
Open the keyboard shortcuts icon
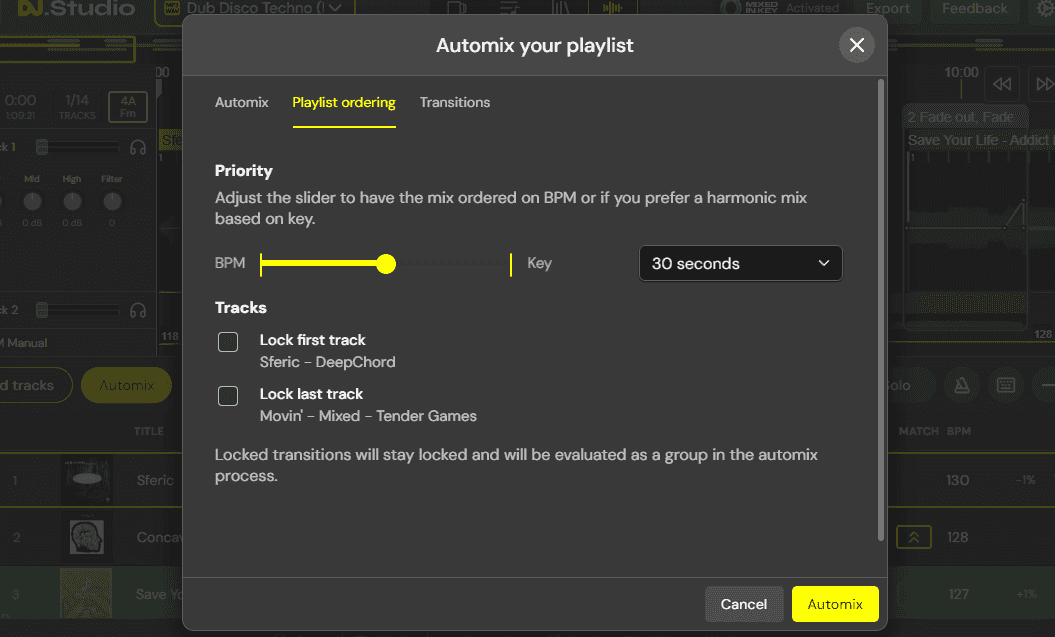tap(1006, 385)
